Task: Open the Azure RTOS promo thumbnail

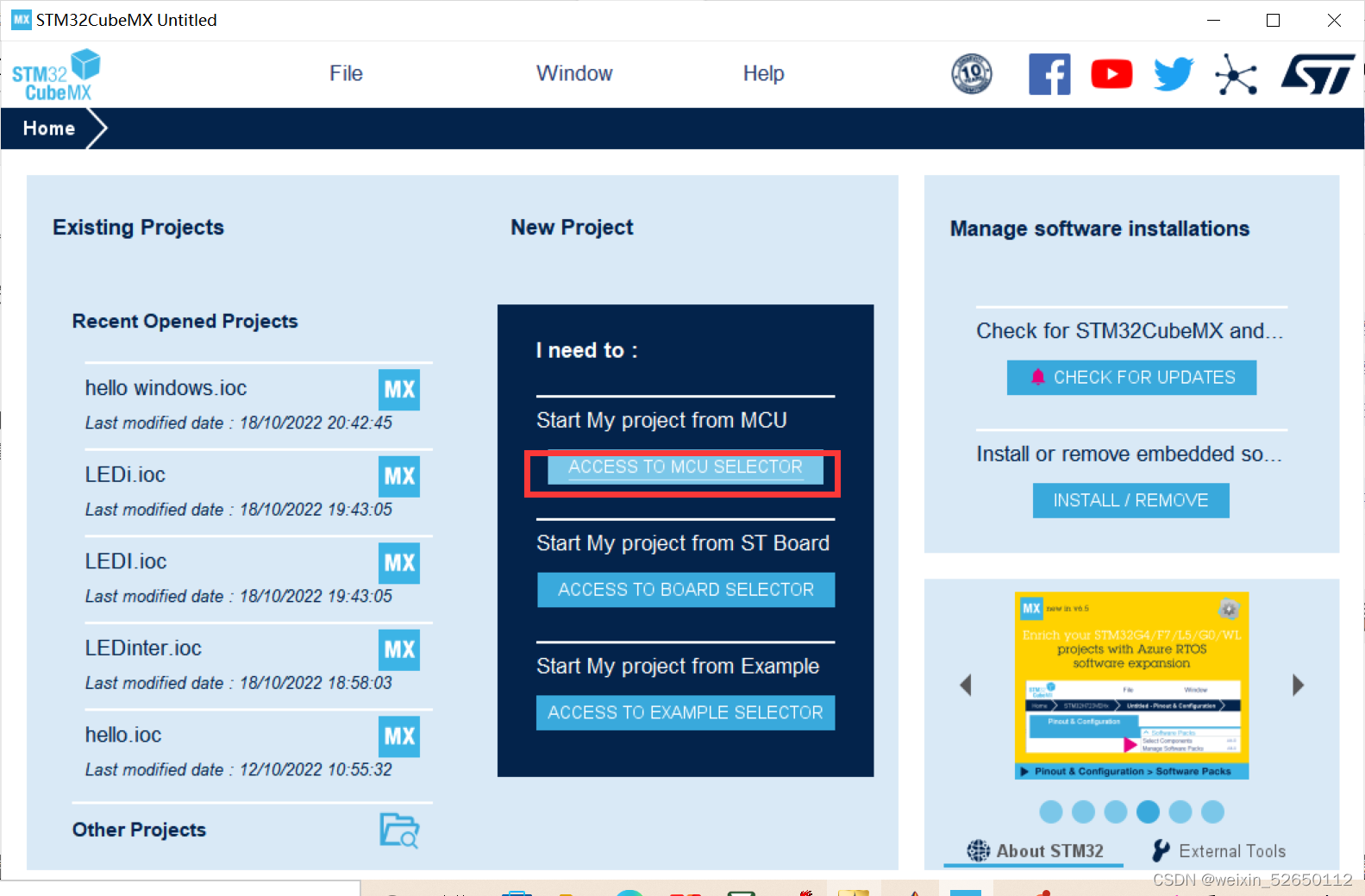Action: (1131, 686)
